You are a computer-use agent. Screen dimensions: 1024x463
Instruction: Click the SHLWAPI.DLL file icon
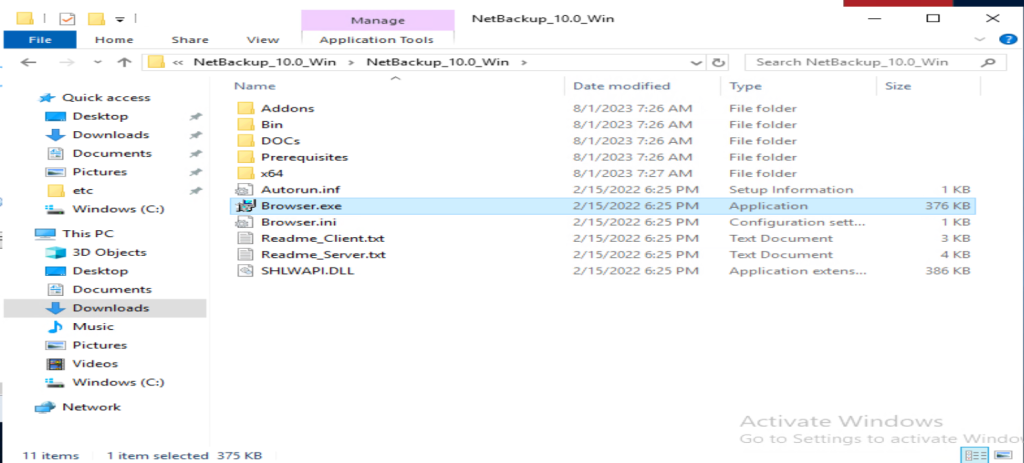[x=245, y=272]
